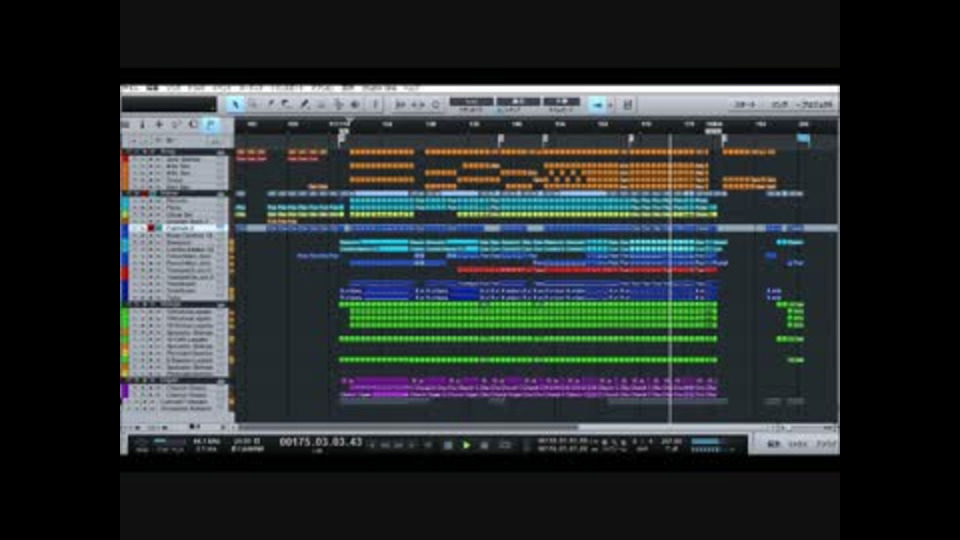
Task: Click the red clip on the Trumpet track
Action: pos(585,270)
